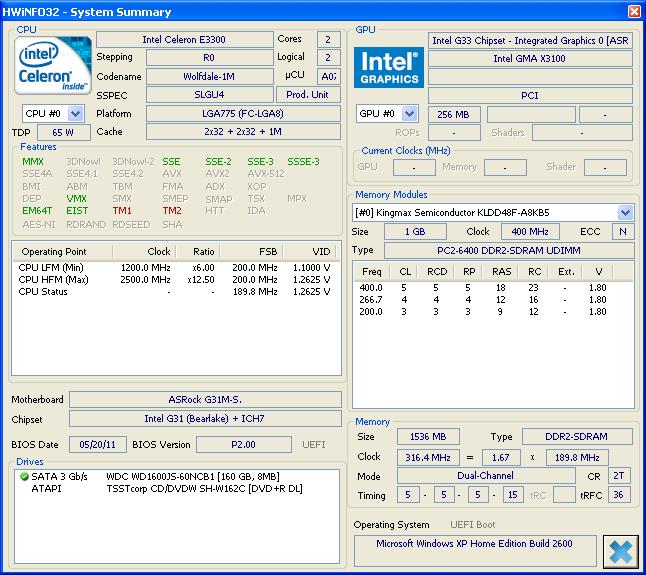The image size is (646, 575).
Task: Click the DDR2-SDRAM memory type field
Action: (577, 437)
